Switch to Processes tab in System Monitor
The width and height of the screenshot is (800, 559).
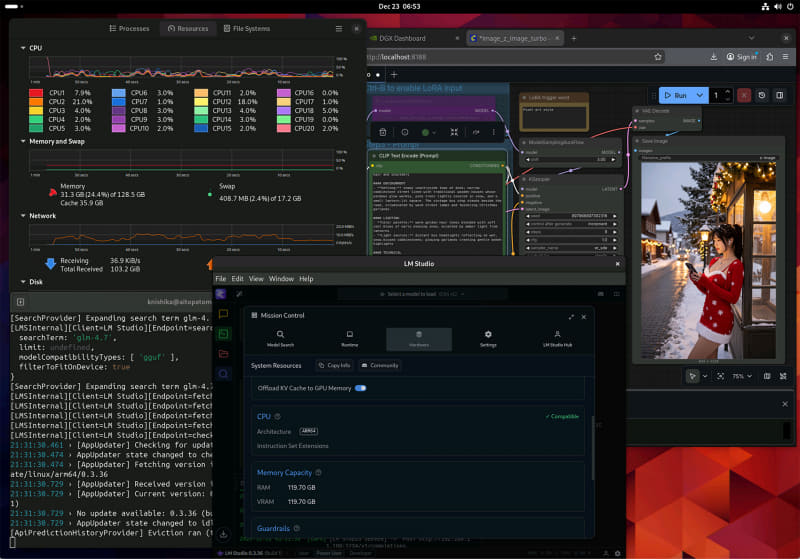point(129,29)
